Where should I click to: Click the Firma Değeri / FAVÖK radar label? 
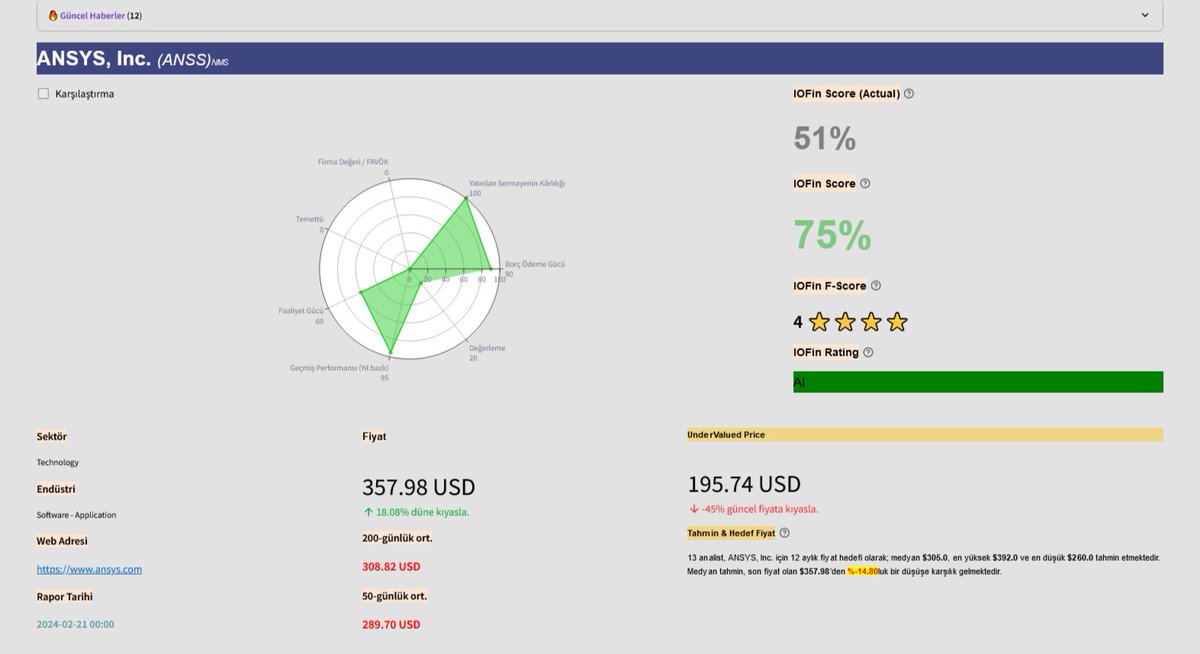(353, 161)
